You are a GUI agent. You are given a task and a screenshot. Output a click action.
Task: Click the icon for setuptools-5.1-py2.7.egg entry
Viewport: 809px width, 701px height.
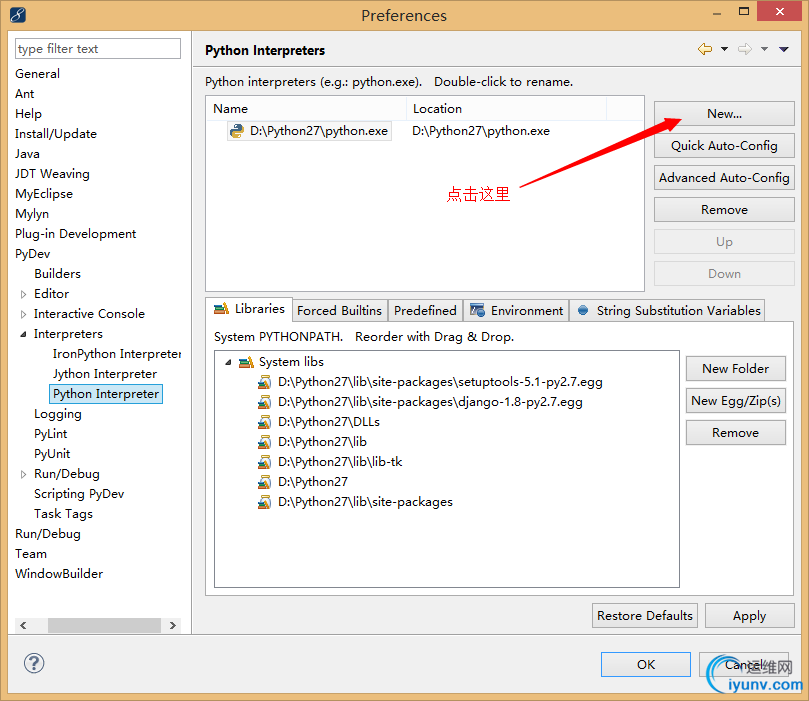264,382
